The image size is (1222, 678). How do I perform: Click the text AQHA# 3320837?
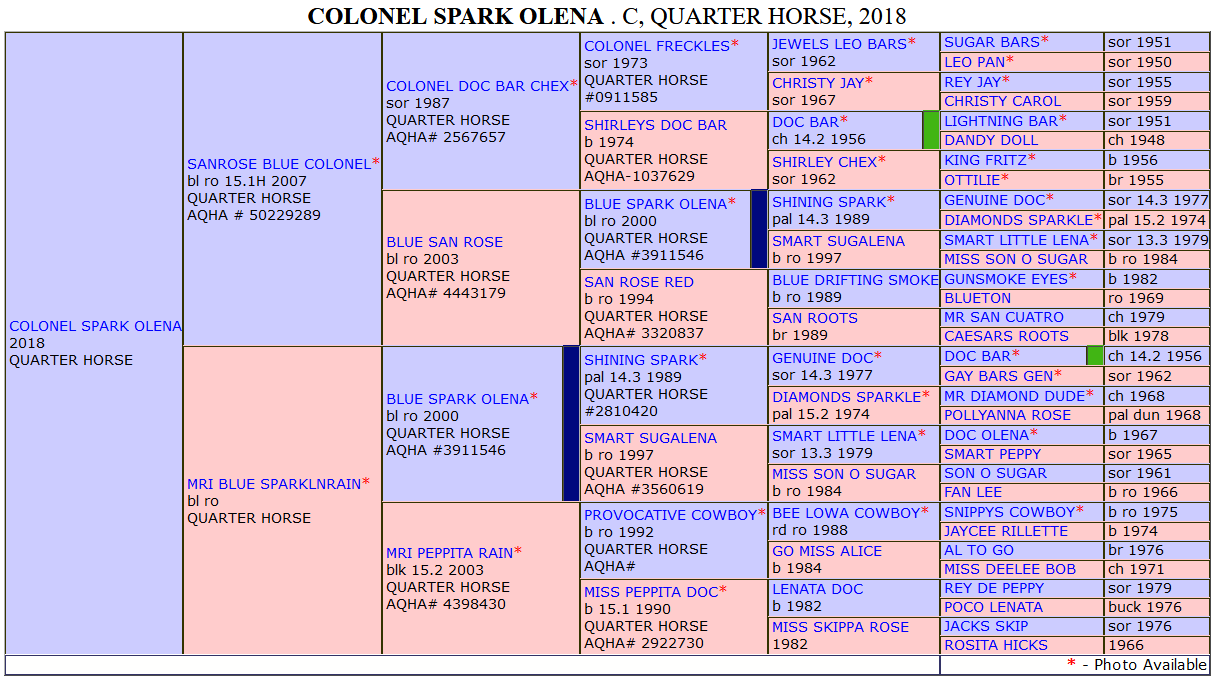coord(644,333)
